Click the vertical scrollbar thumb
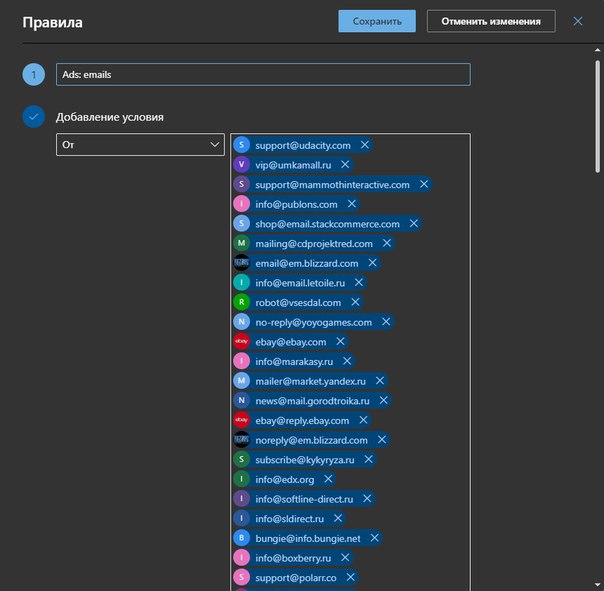604x591 pixels. (x=597, y=116)
